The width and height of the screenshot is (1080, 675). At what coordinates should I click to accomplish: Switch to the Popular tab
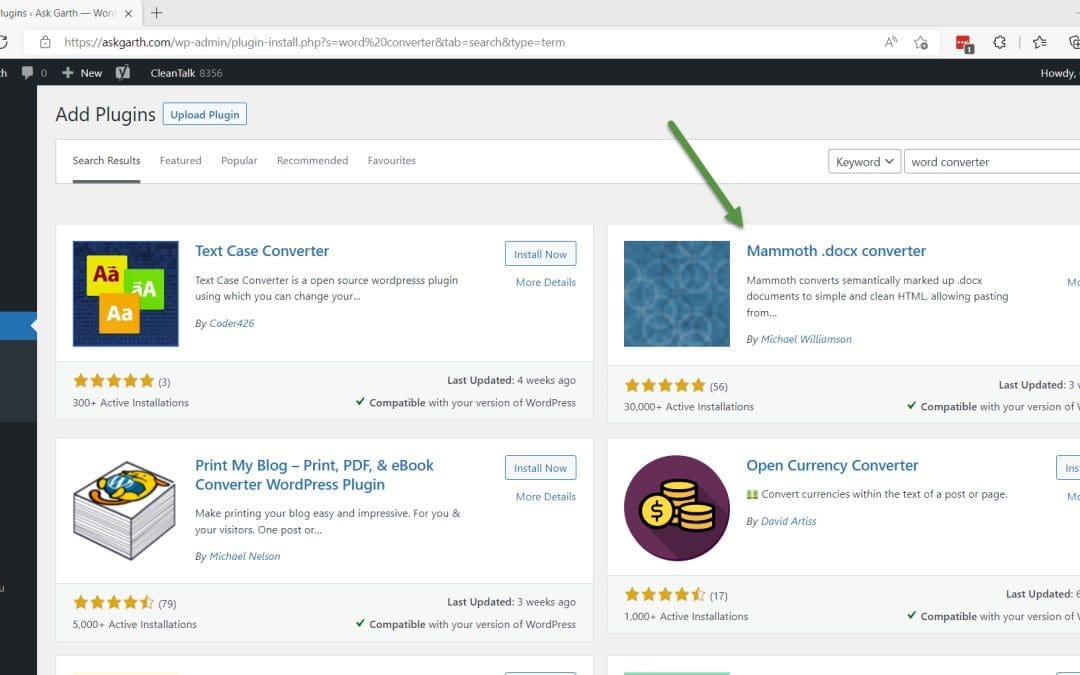(239, 160)
